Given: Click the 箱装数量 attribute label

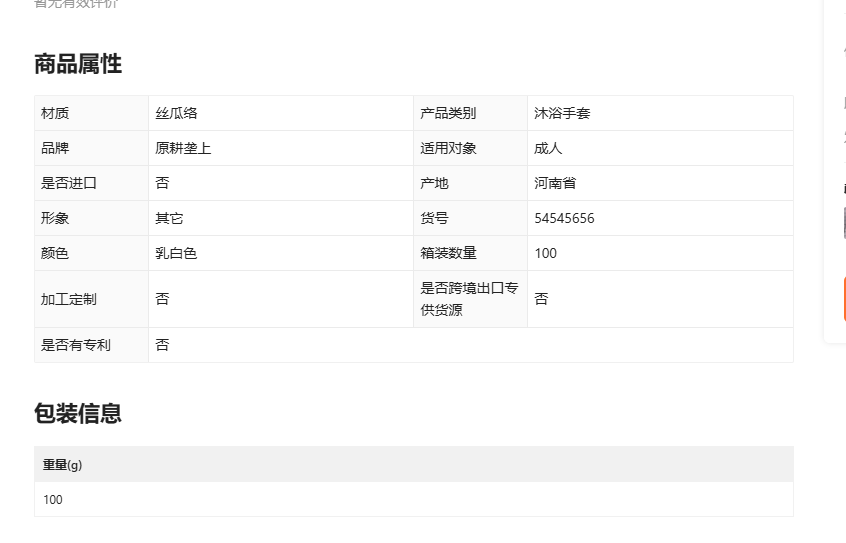Looking at the screenshot, I should [448, 253].
